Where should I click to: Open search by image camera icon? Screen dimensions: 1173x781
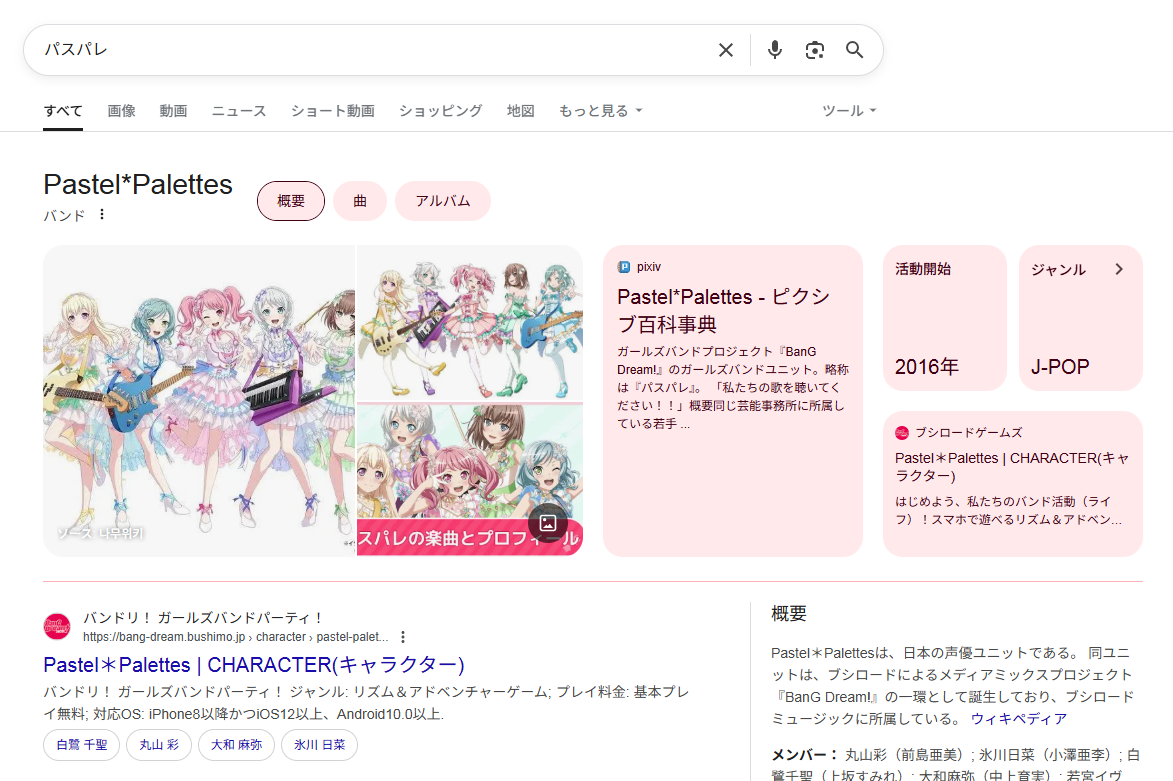pyautogui.click(x=815, y=50)
